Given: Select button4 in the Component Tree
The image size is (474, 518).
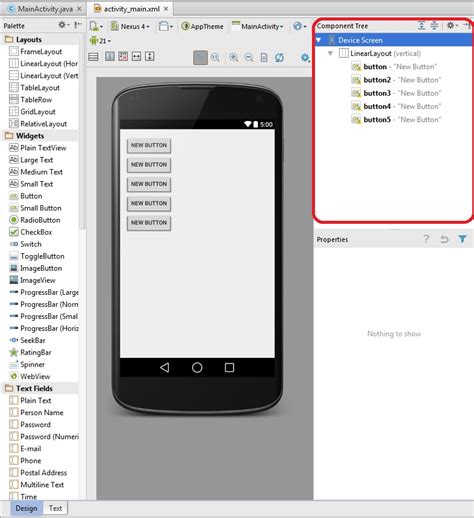Looking at the screenshot, I should point(396,106).
